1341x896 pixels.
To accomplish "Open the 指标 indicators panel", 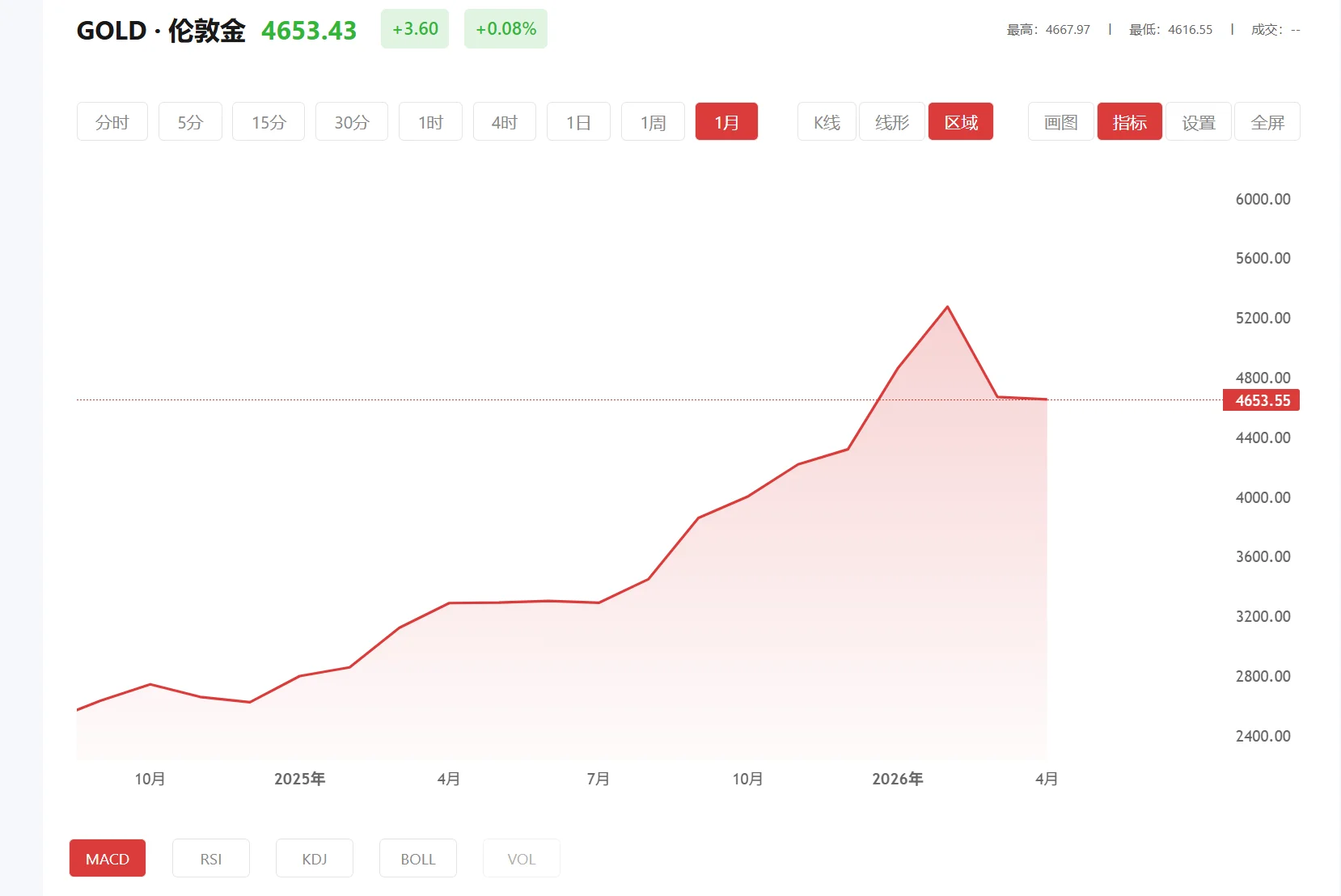I will (1129, 121).
